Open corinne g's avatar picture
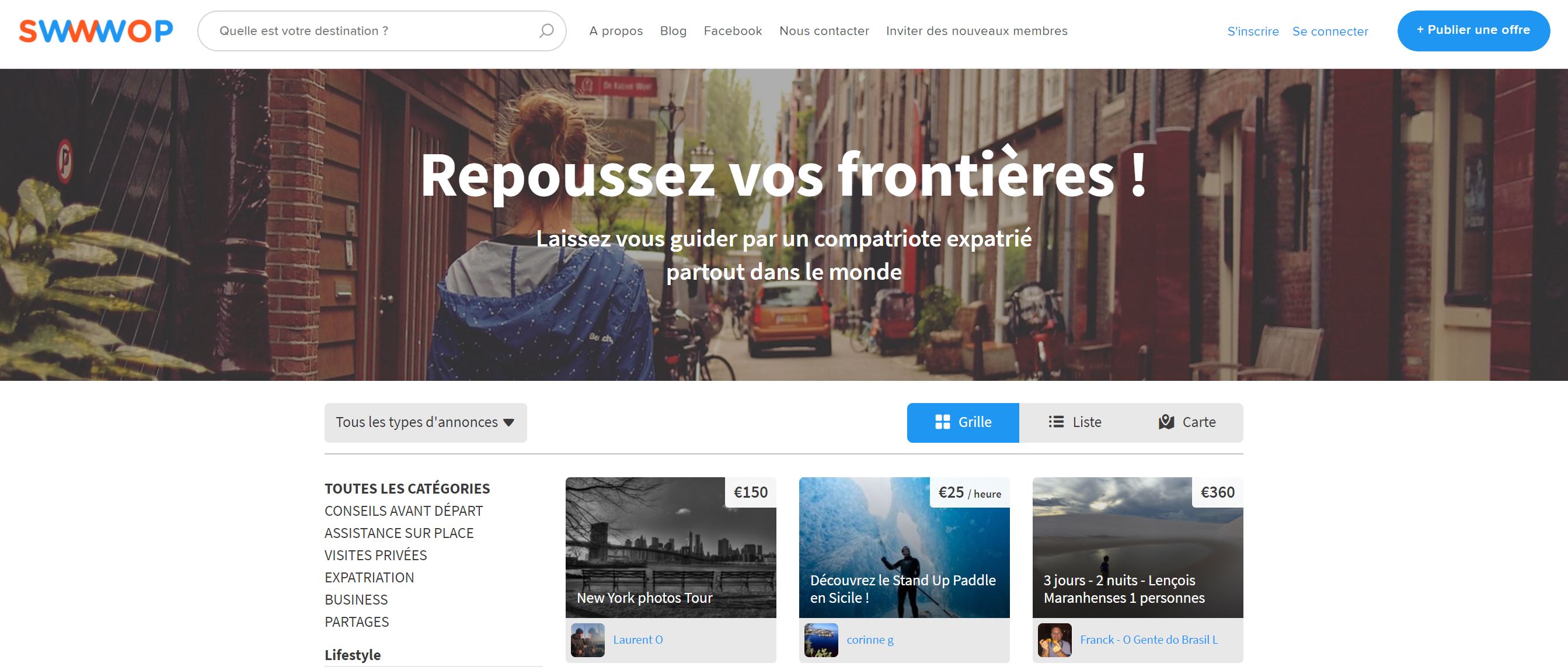Screen dimensions: 1568x670 (821, 640)
